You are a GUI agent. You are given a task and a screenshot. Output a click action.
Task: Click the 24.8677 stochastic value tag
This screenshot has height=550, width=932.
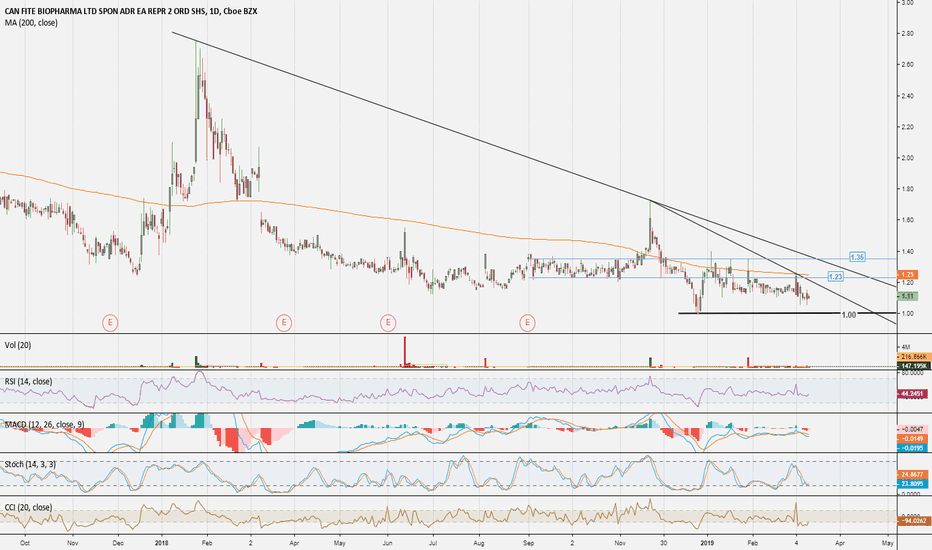coord(911,474)
